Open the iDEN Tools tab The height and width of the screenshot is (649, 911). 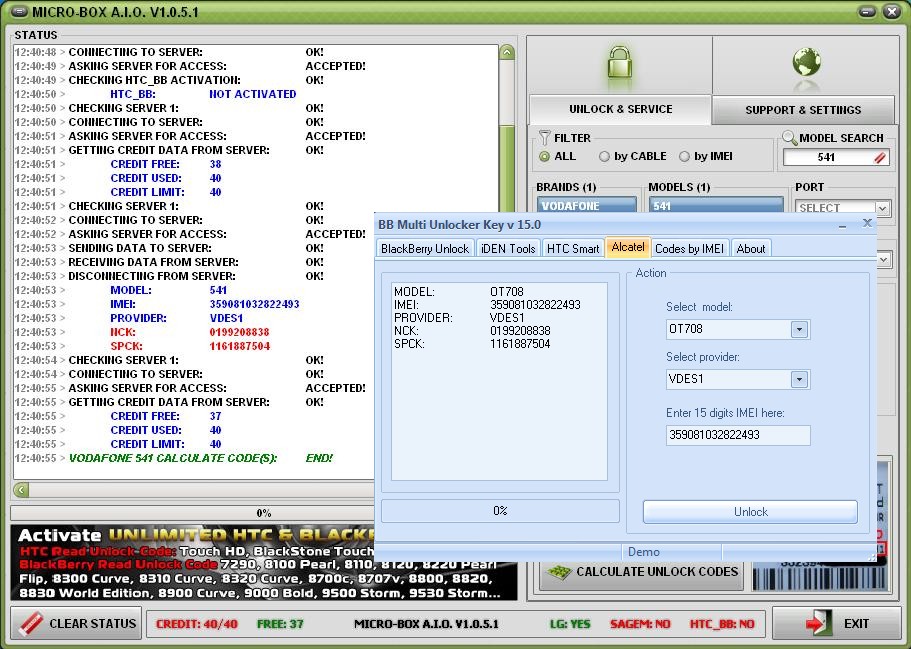[x=508, y=249]
